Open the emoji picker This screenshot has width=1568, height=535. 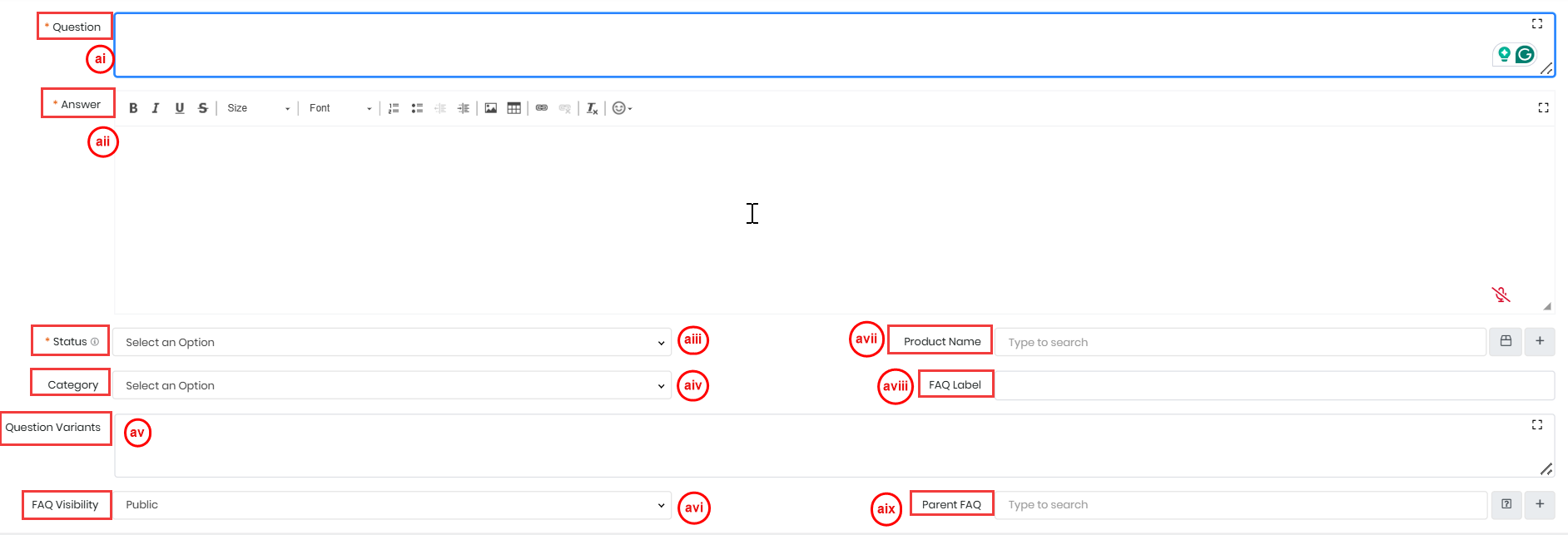(x=622, y=108)
